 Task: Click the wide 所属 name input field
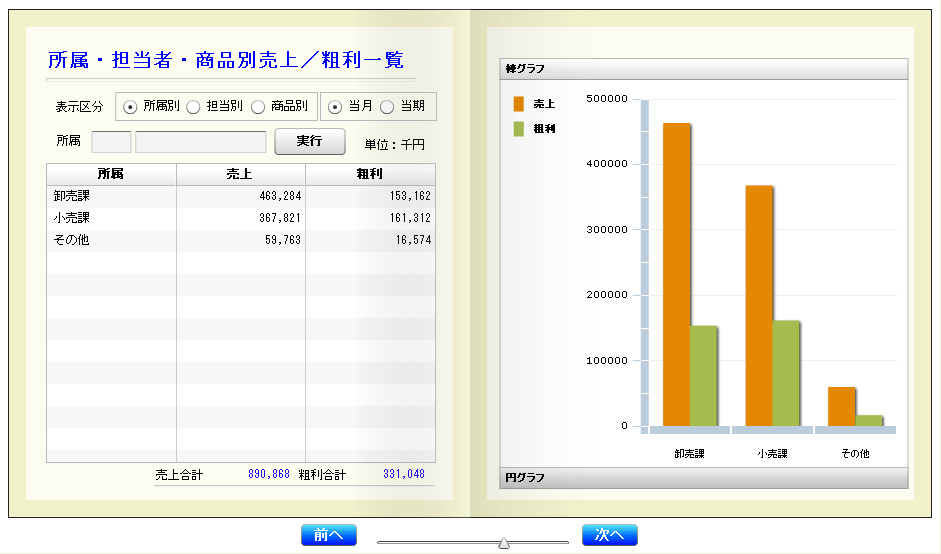201,142
